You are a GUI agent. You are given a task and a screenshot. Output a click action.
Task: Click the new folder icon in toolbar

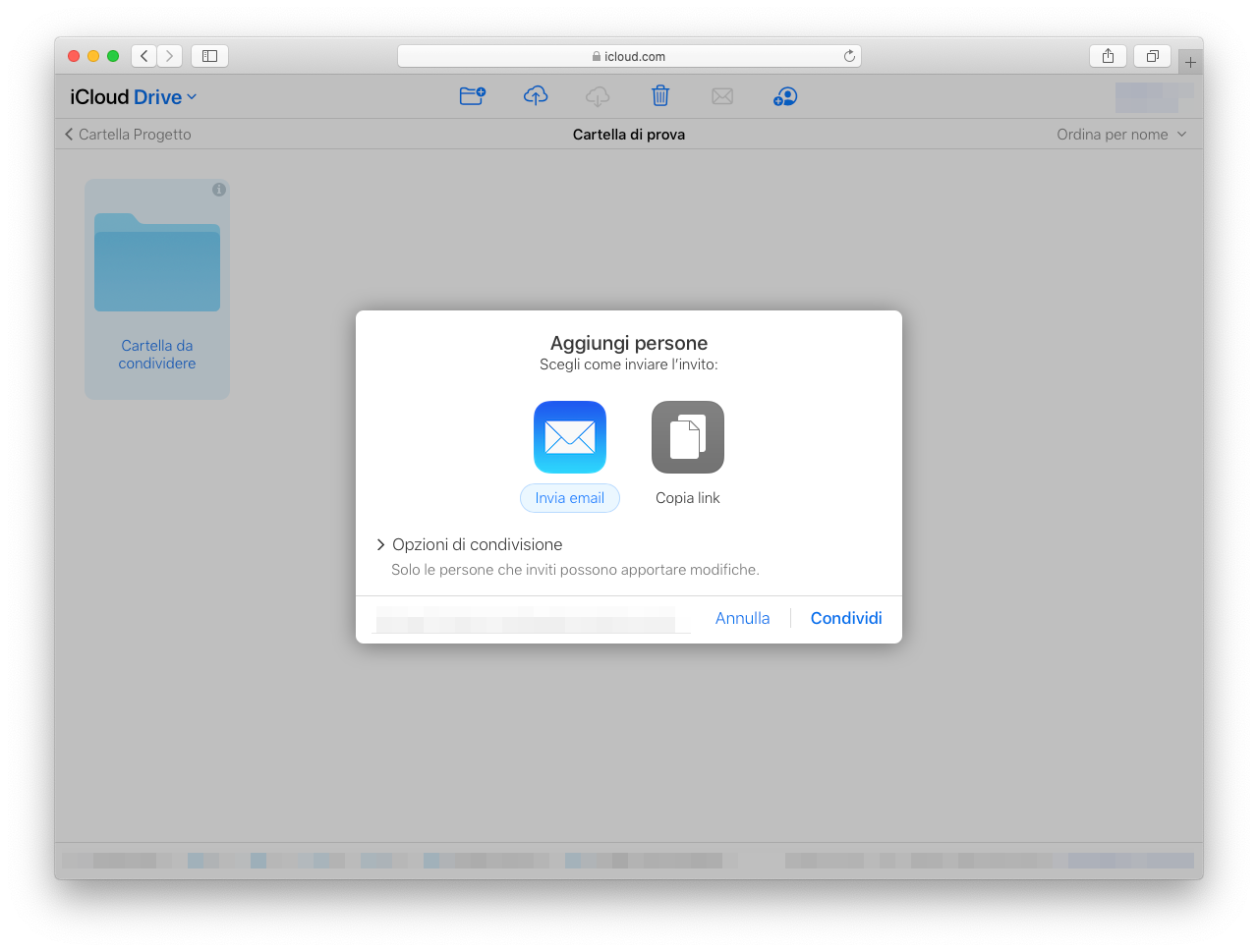coord(473,96)
